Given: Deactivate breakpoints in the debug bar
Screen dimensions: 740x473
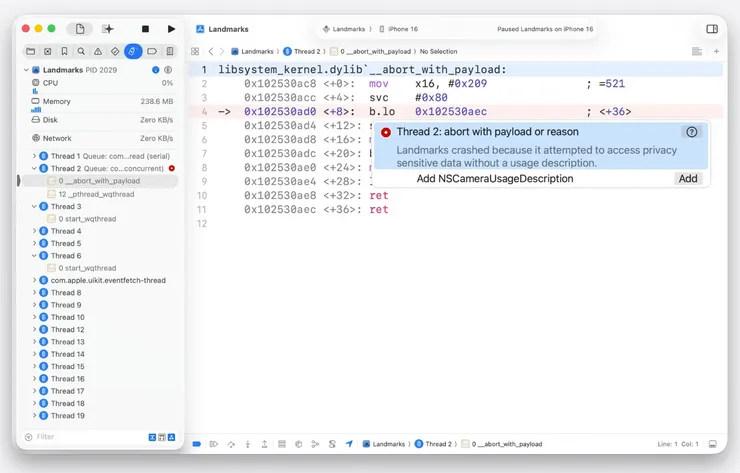Looking at the screenshot, I should pyautogui.click(x=197, y=444).
